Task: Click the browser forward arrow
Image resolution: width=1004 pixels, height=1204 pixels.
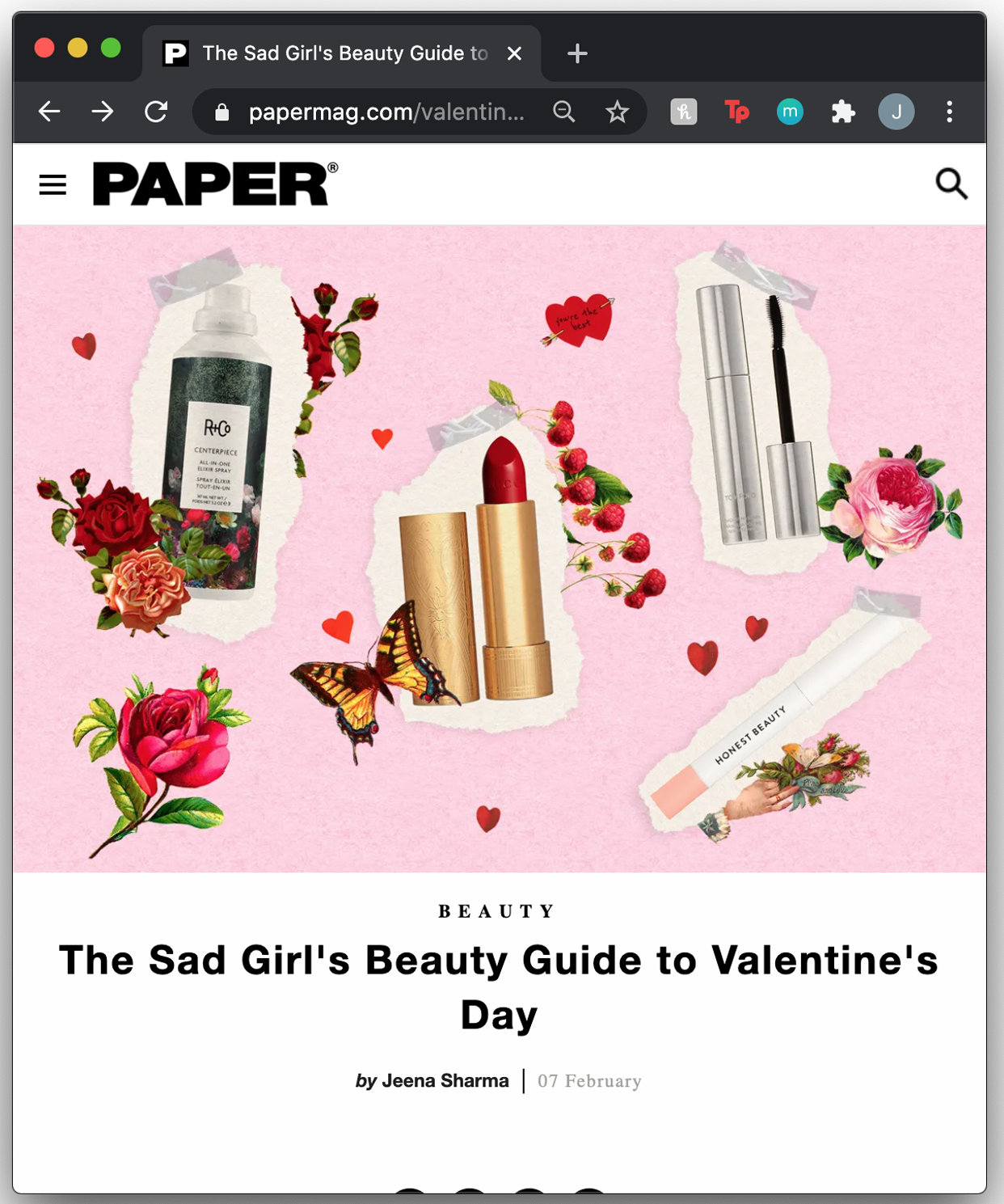Action: [x=103, y=112]
